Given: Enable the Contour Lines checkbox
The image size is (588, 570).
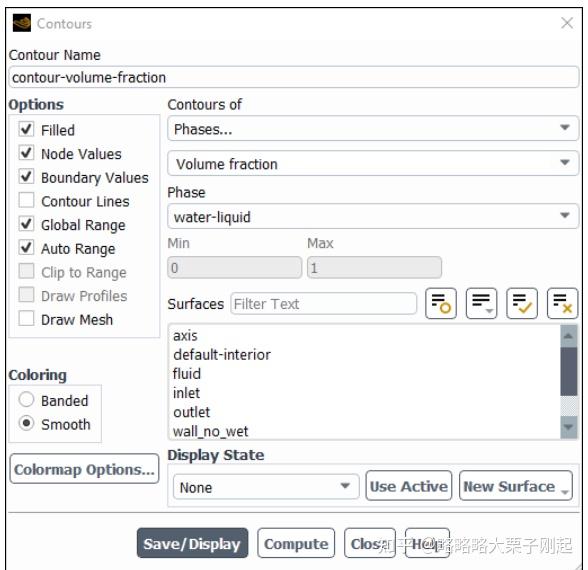Looking at the screenshot, I should point(26,200).
